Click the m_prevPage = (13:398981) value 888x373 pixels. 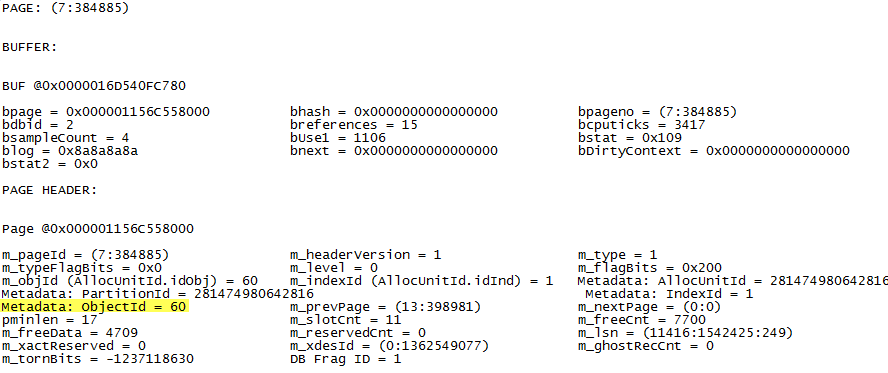tap(385, 307)
